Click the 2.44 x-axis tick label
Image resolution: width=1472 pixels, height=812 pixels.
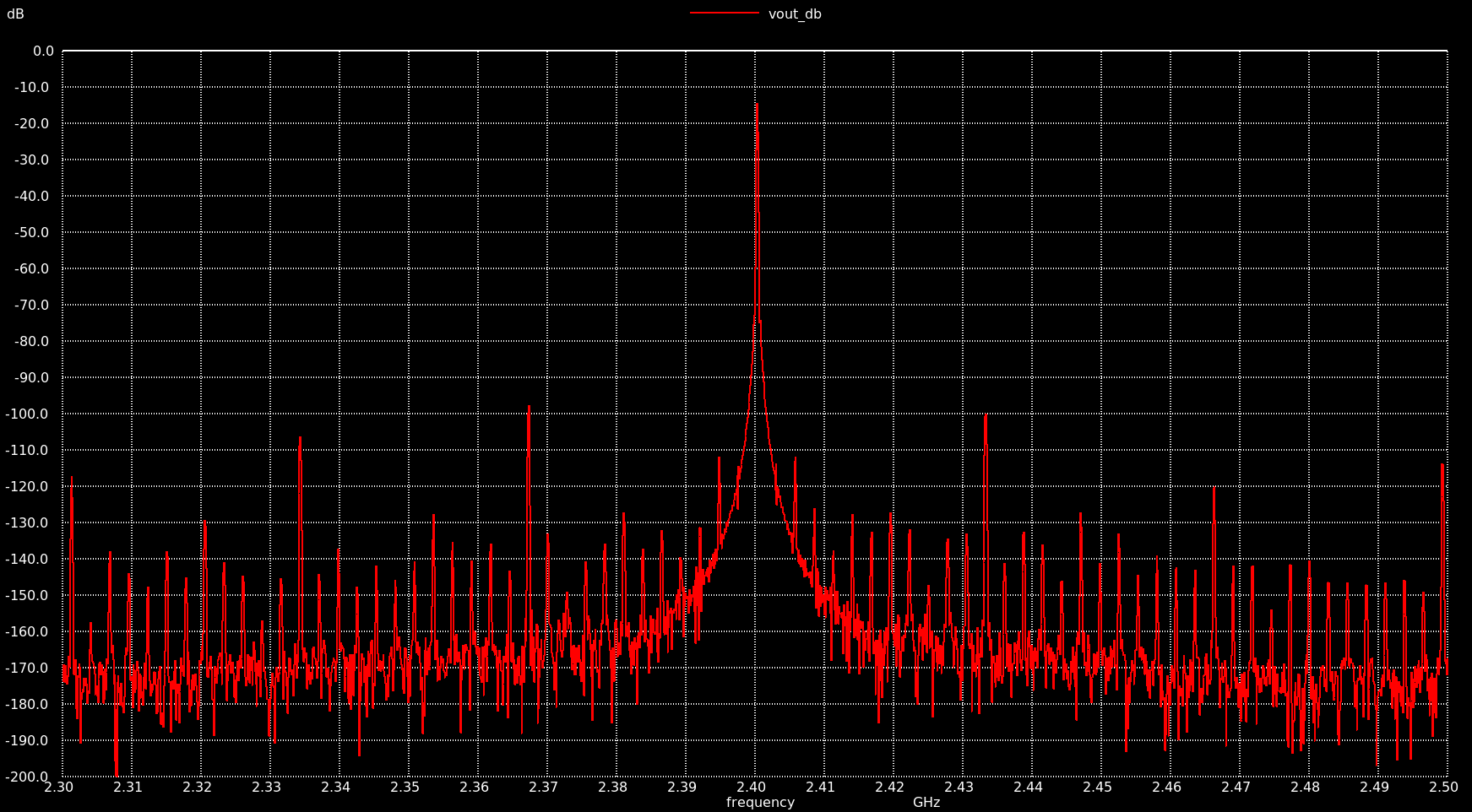[x=1029, y=788]
